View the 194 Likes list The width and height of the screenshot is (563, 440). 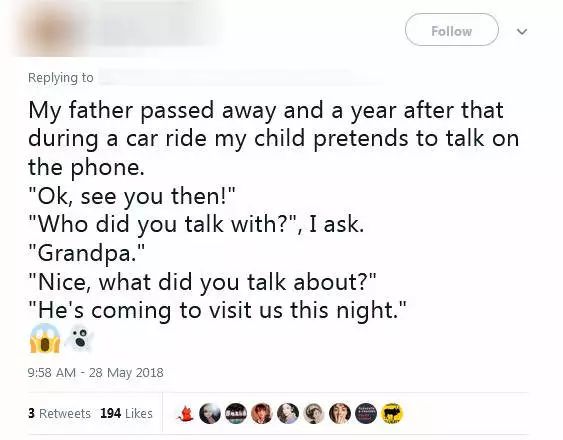(126, 413)
